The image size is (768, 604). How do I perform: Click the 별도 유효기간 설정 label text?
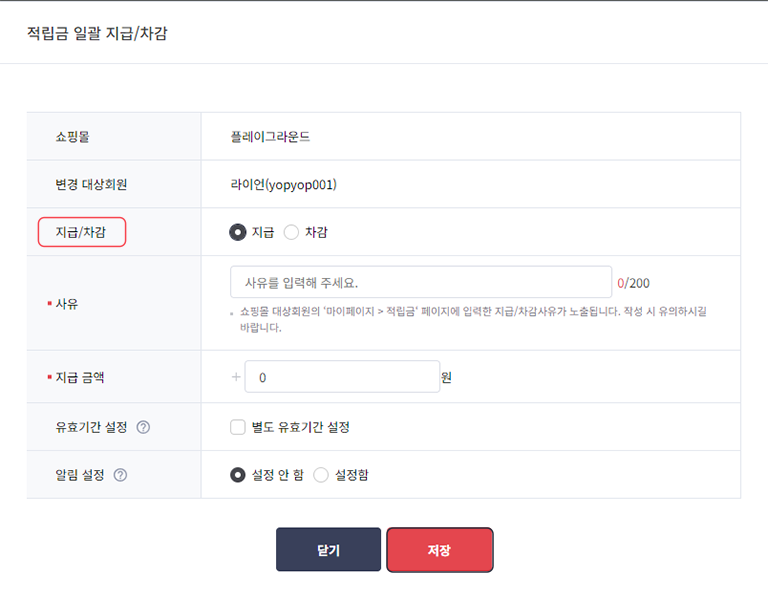tap(301, 427)
